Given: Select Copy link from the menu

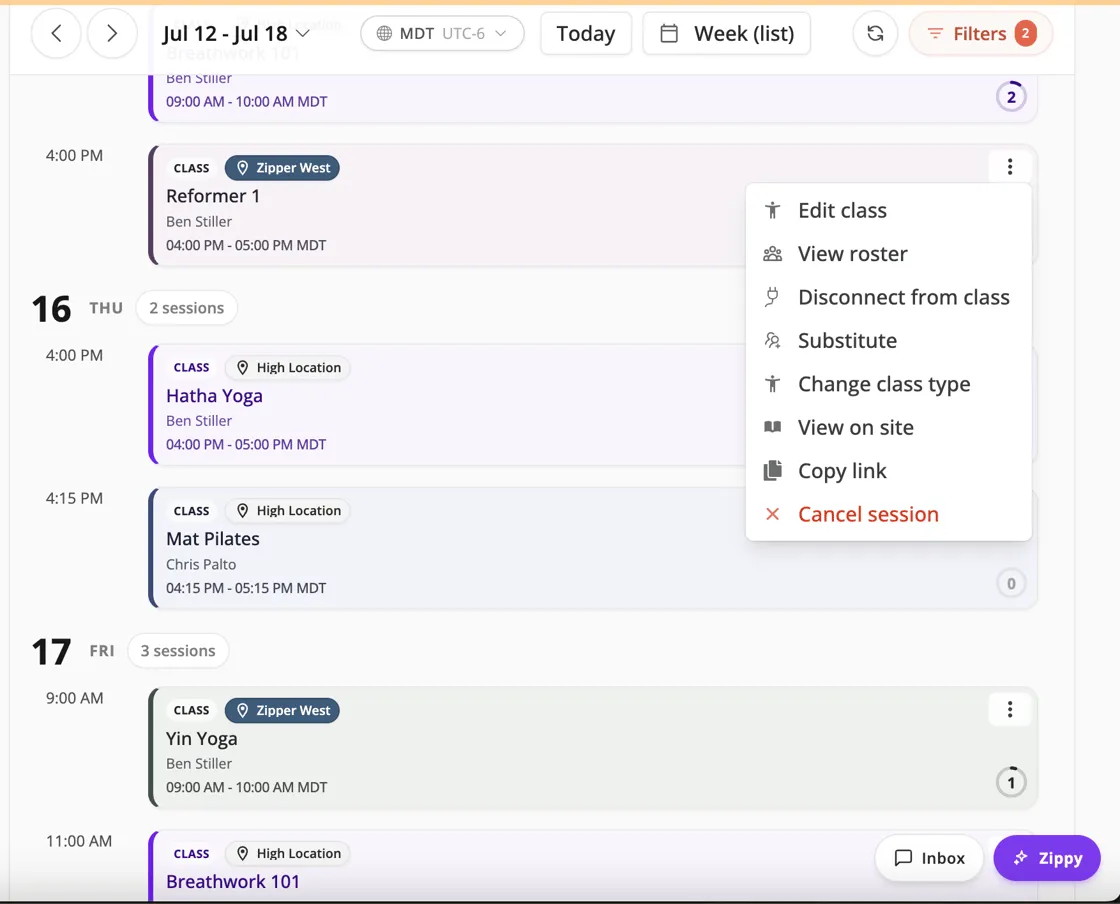Looking at the screenshot, I should [x=888, y=471].
